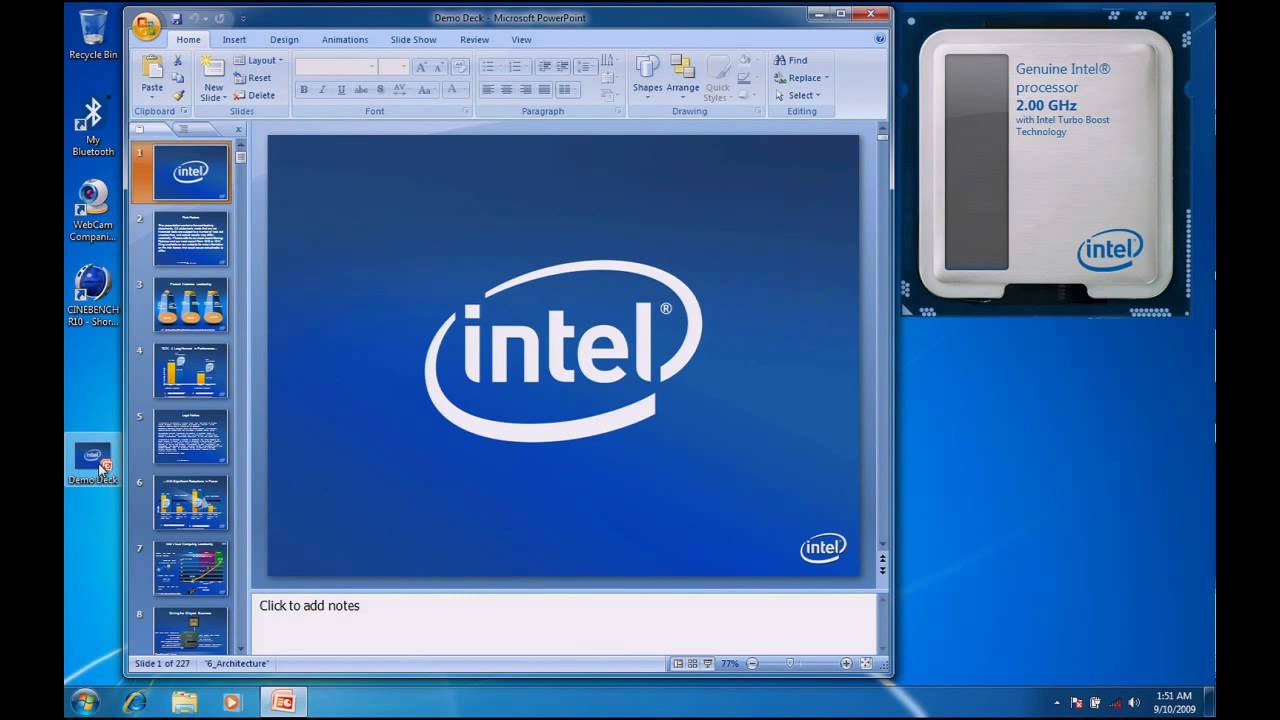The height and width of the screenshot is (720, 1280).
Task: Customize the Quick Access Toolbar dropdown
Action: tap(243, 18)
